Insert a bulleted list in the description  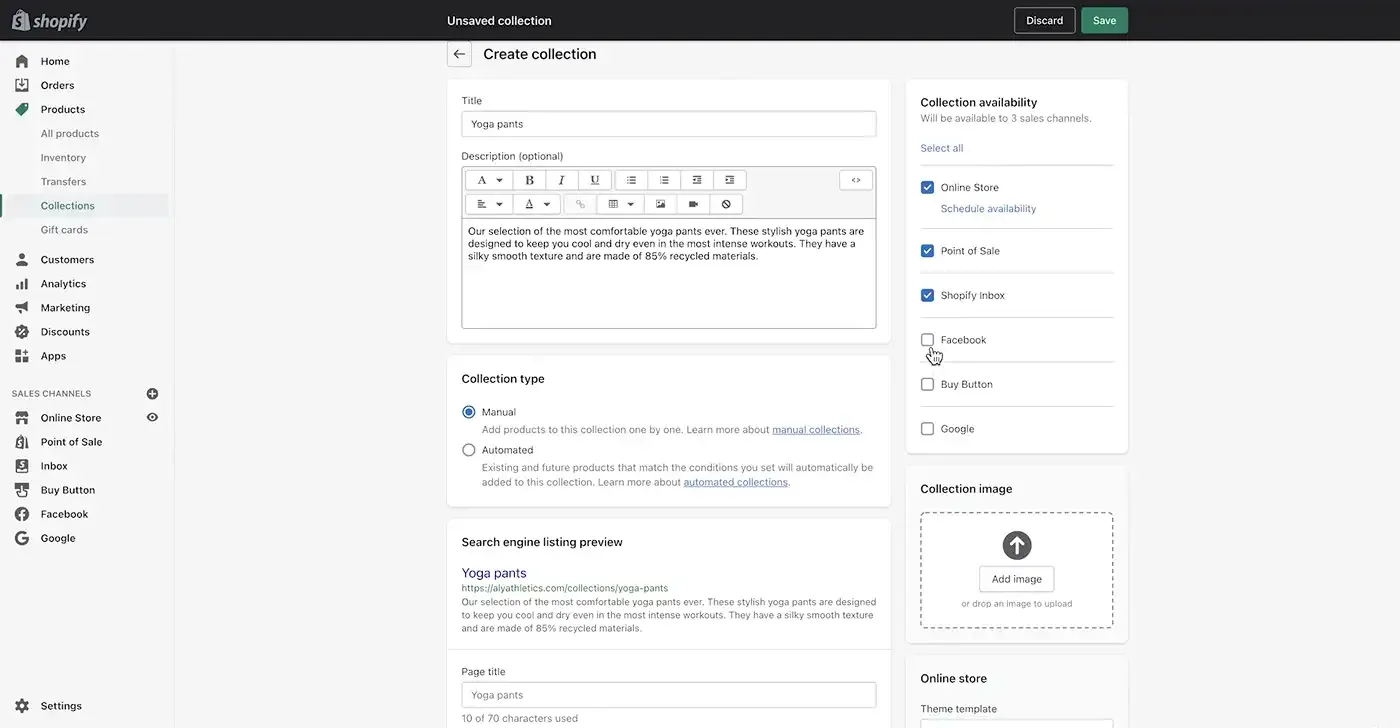629,179
